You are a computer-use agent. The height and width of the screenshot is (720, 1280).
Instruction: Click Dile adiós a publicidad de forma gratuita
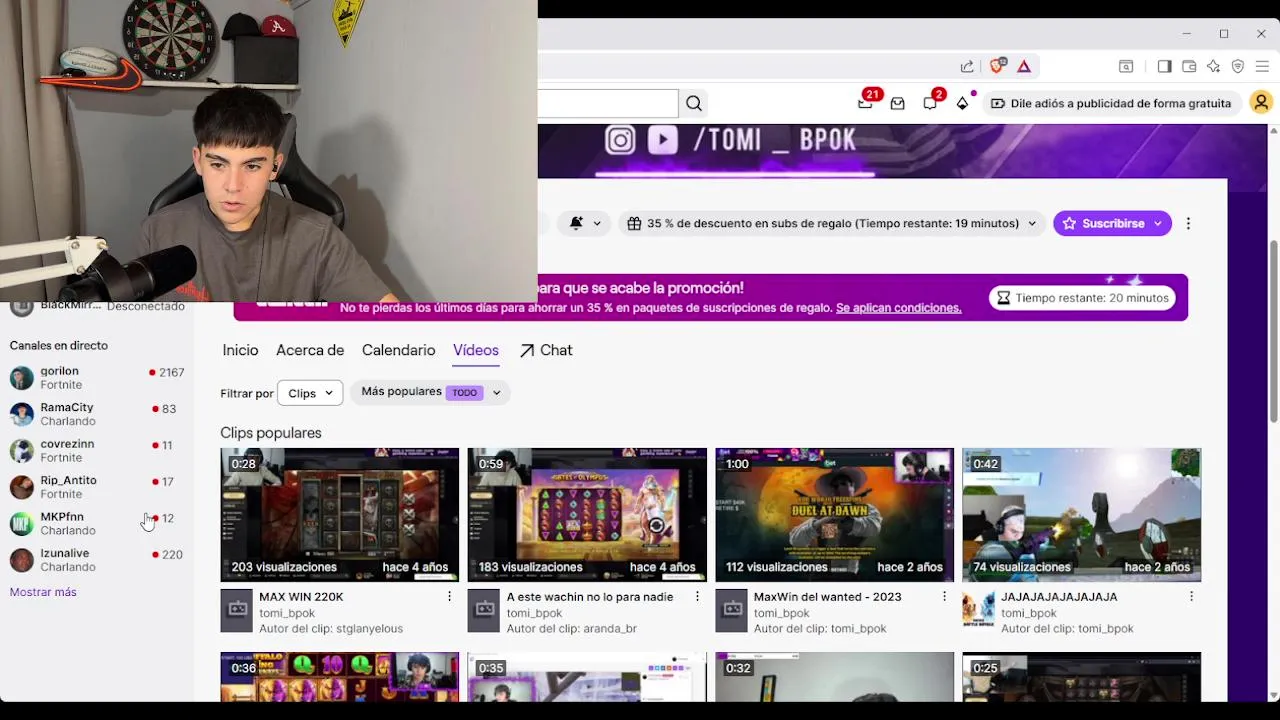(1110, 103)
